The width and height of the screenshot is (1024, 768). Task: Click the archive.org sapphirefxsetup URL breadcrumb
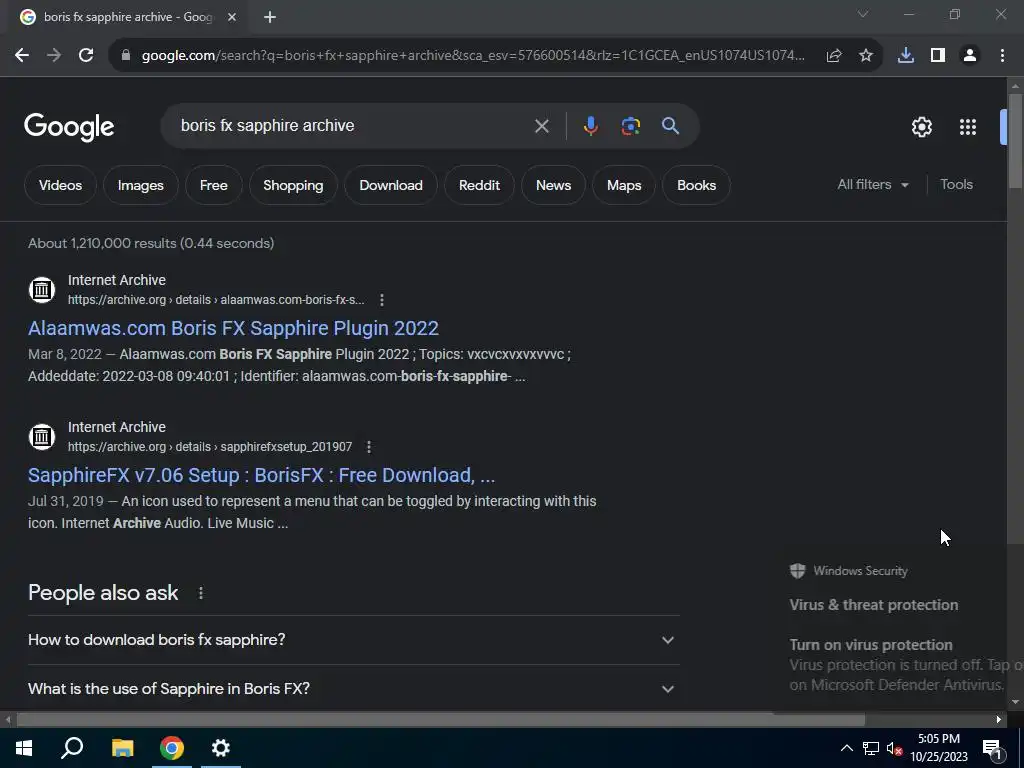pos(210,447)
